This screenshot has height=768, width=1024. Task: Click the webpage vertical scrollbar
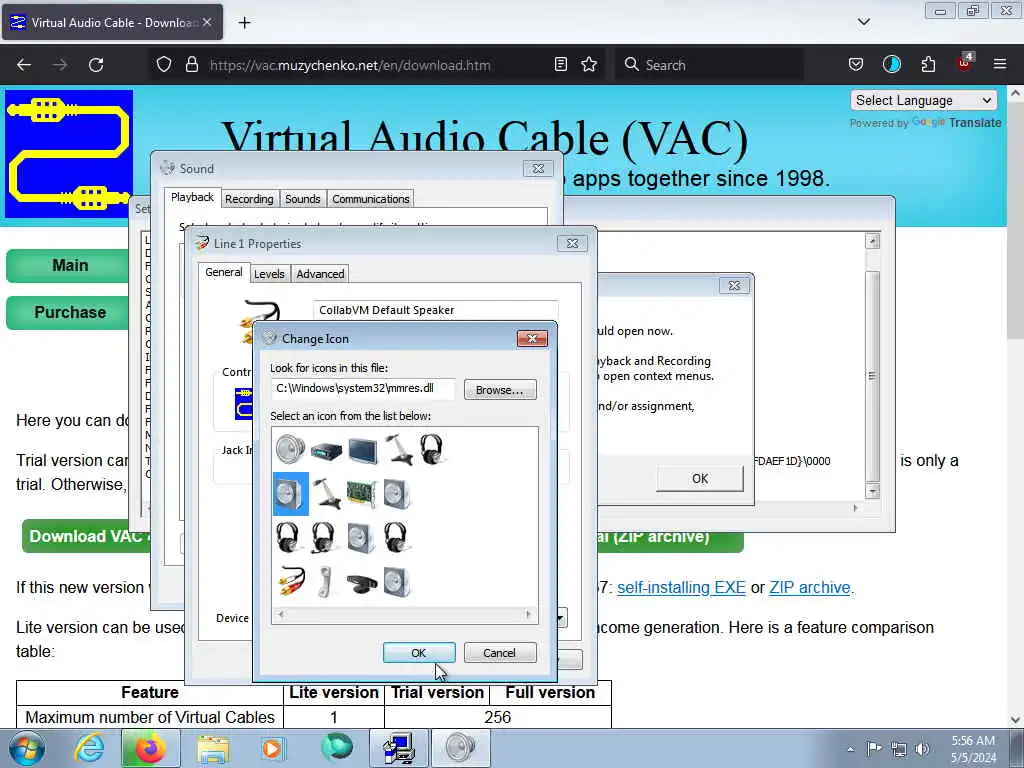[1015, 406]
